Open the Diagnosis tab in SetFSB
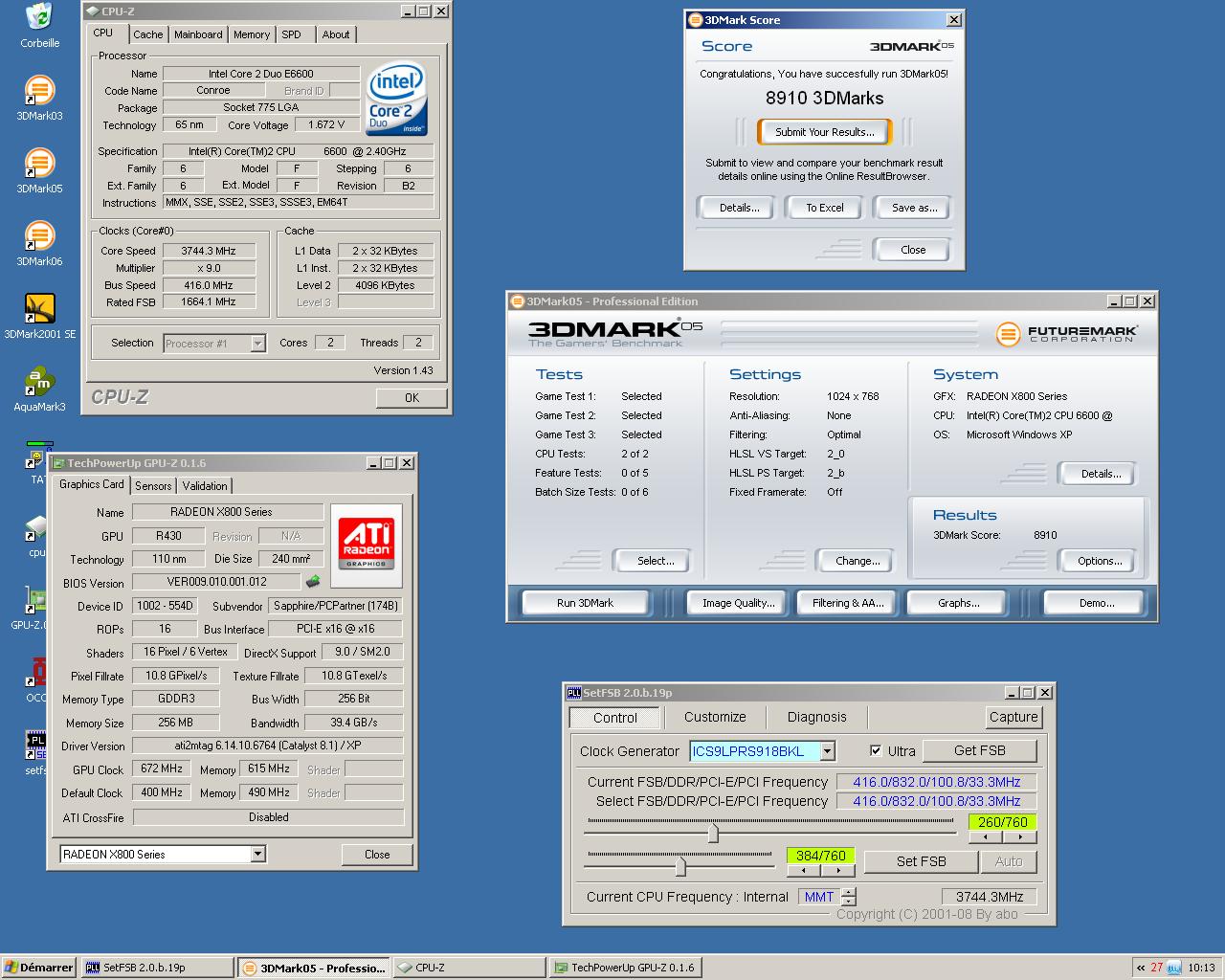1225x980 pixels. 816,717
